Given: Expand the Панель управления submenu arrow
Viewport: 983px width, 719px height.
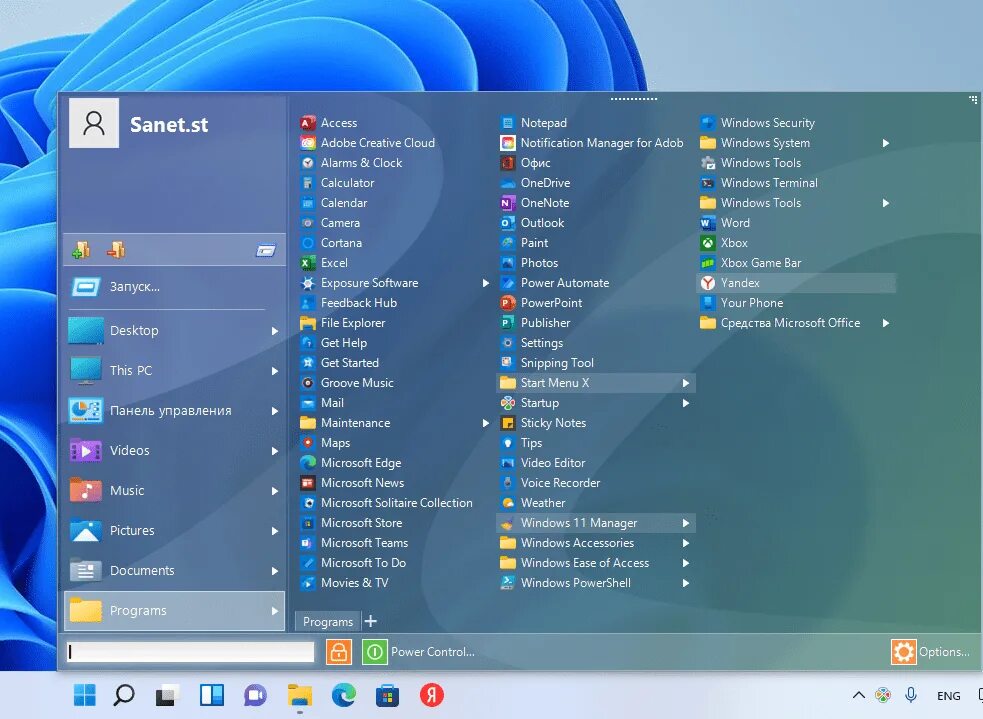Looking at the screenshot, I should pos(275,411).
